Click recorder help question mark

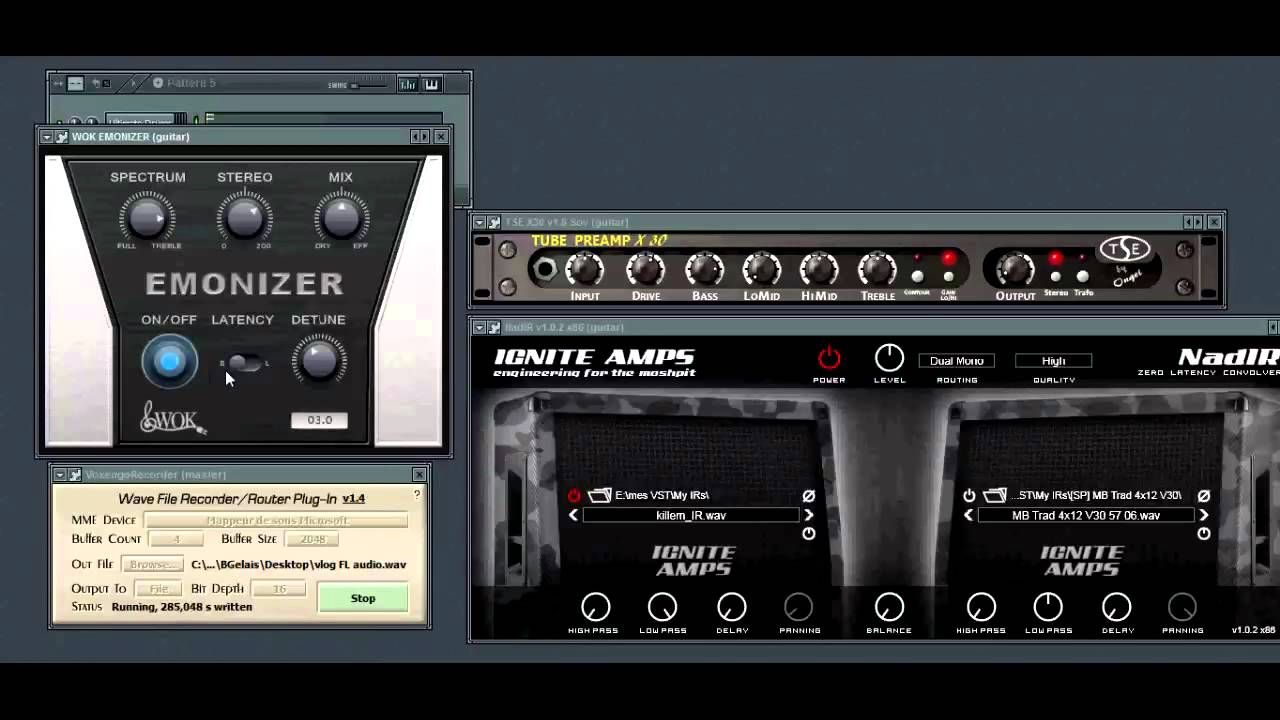click(x=417, y=494)
